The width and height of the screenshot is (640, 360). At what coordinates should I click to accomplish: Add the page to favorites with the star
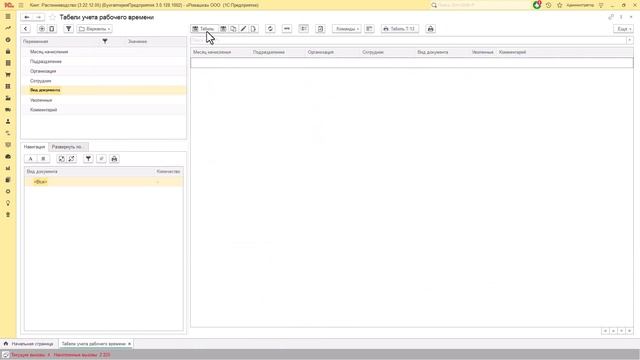[52, 17]
